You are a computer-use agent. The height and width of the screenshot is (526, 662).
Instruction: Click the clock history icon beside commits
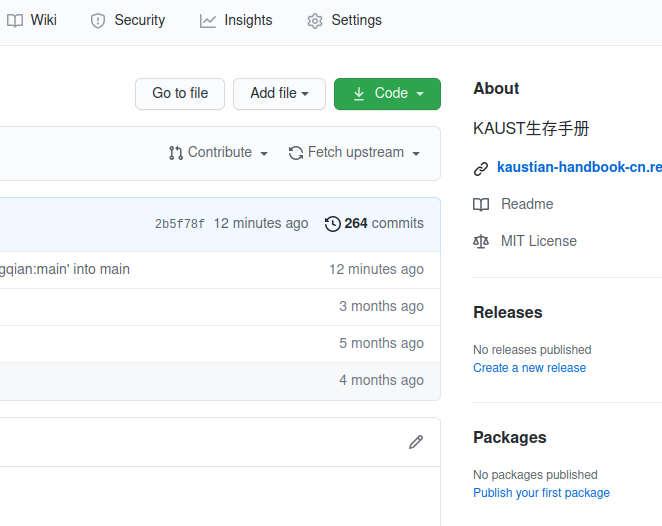(333, 224)
